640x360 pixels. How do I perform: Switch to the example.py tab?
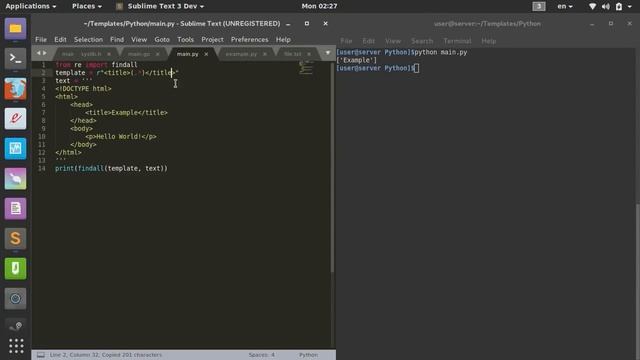pyautogui.click(x=241, y=54)
